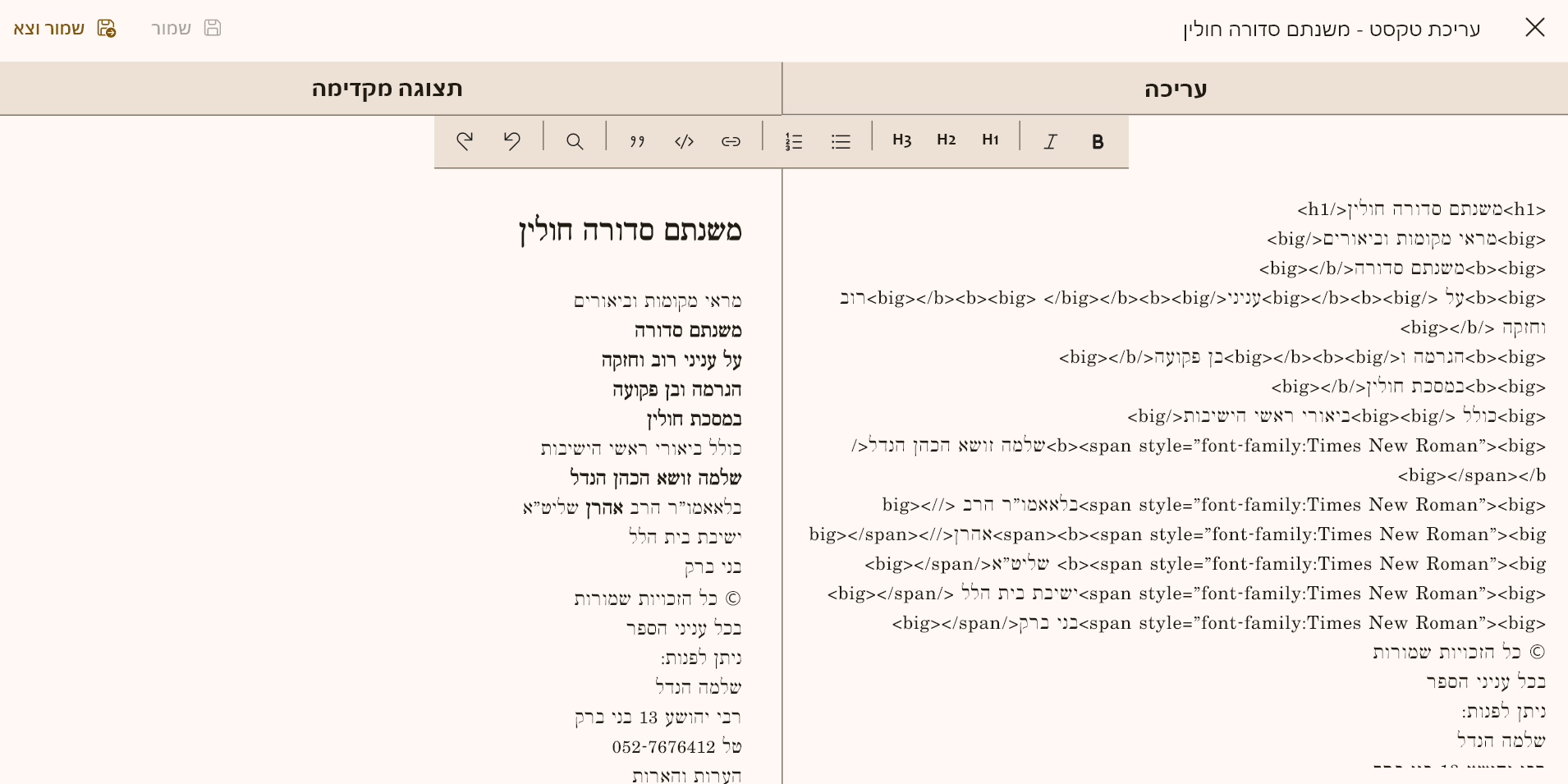Insert a hyperlink using the link icon
Image resolution: width=1568 pixels, height=784 pixels.
pos(731,141)
